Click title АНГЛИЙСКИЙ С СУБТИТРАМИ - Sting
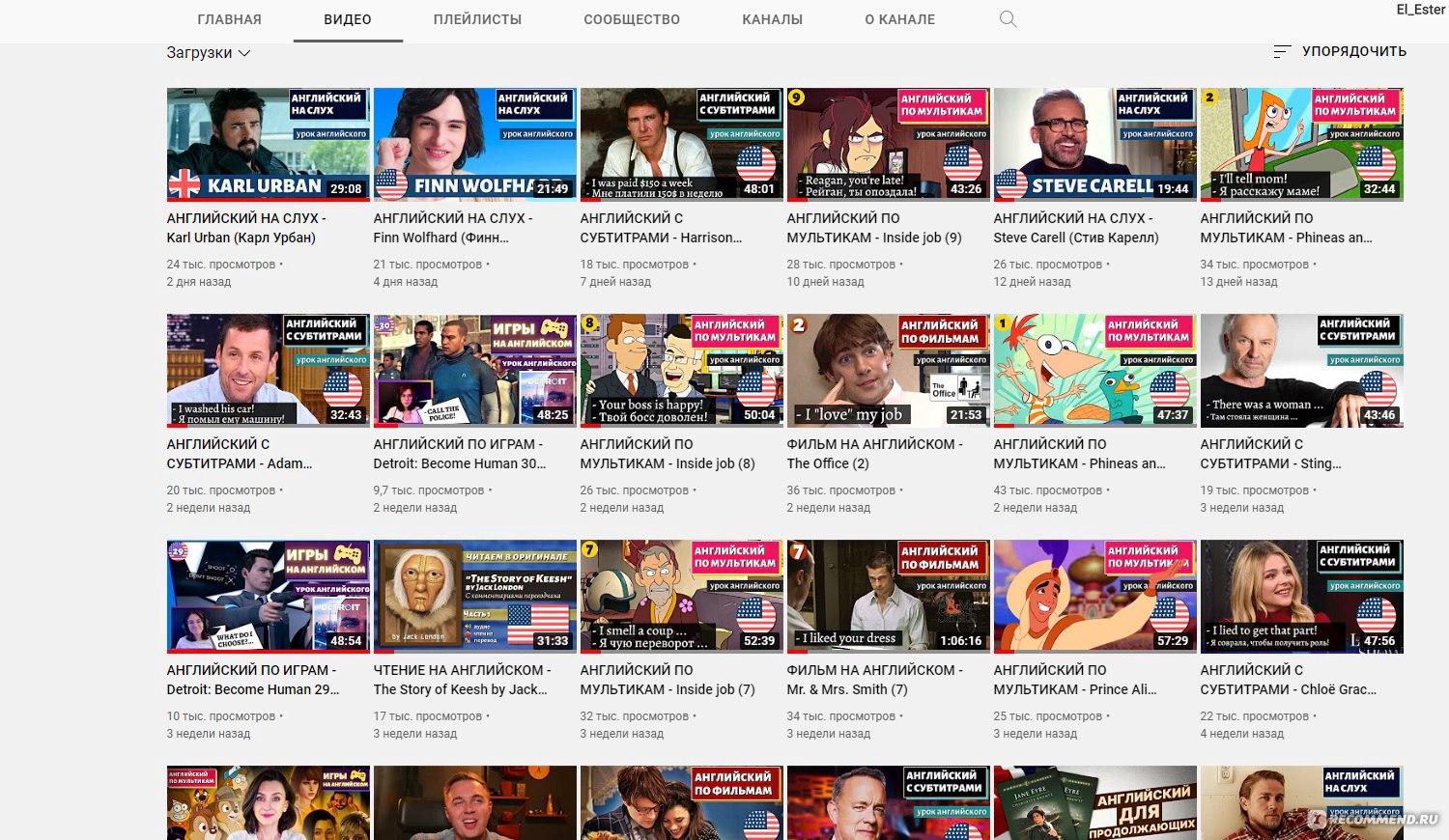The width and height of the screenshot is (1449, 840). (x=1270, y=454)
